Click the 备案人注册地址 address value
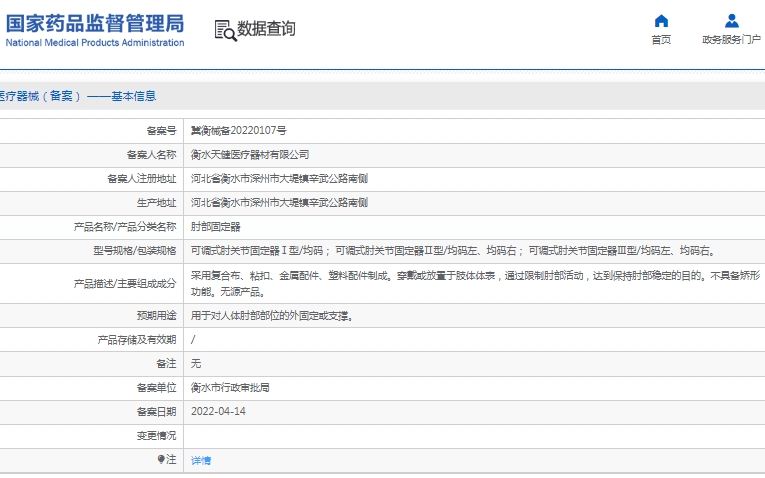Screen dimensions: 765x478 [279, 179]
